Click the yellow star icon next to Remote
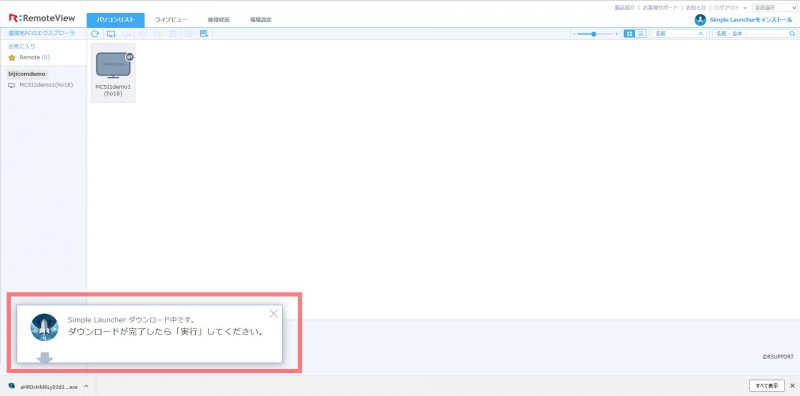 12,58
